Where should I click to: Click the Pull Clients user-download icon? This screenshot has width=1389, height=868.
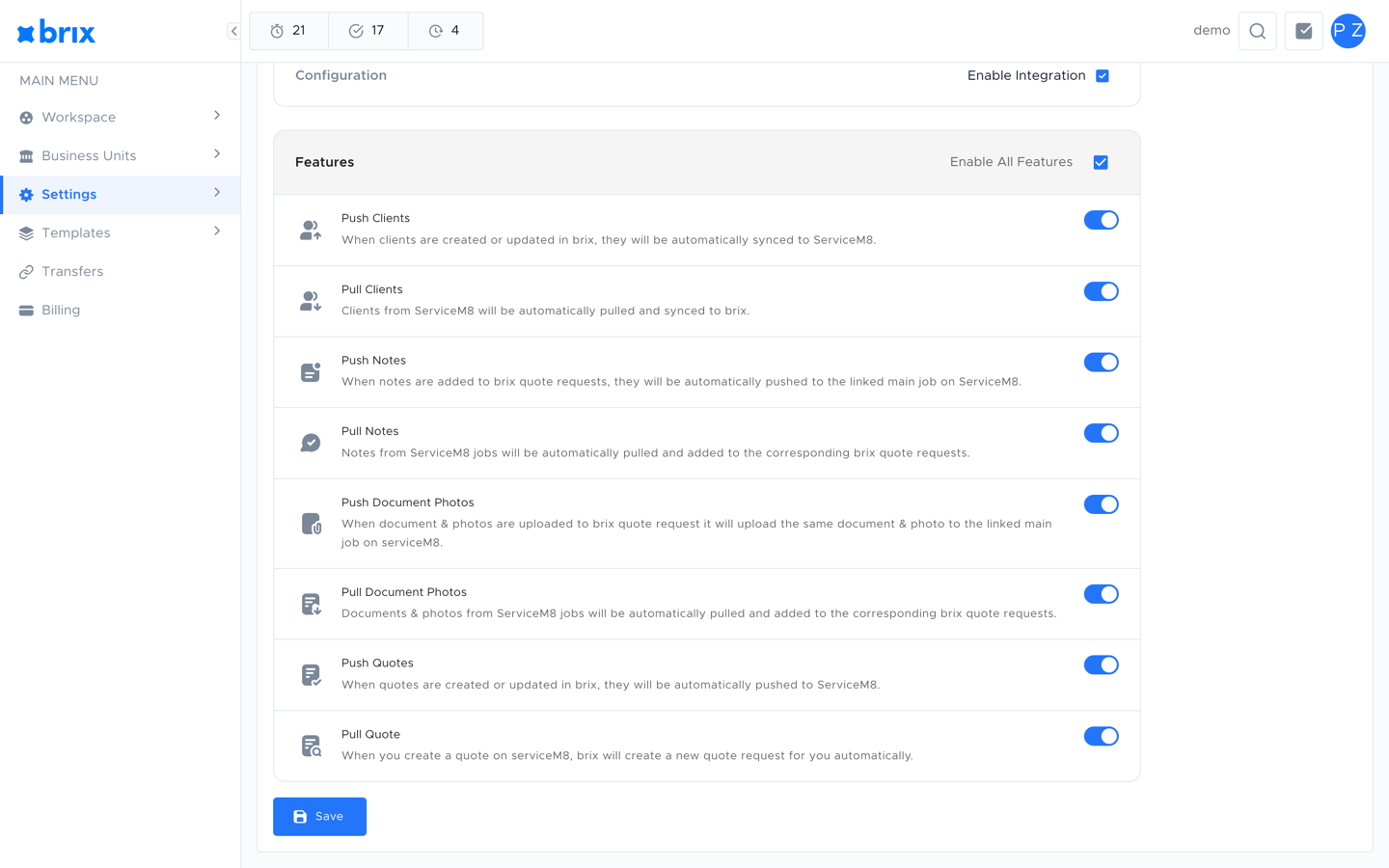311,301
